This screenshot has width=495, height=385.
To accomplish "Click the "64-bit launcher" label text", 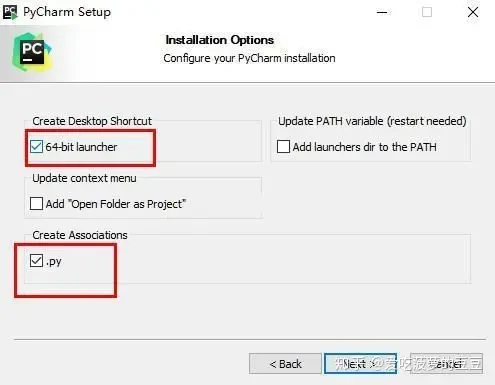I will [81, 147].
